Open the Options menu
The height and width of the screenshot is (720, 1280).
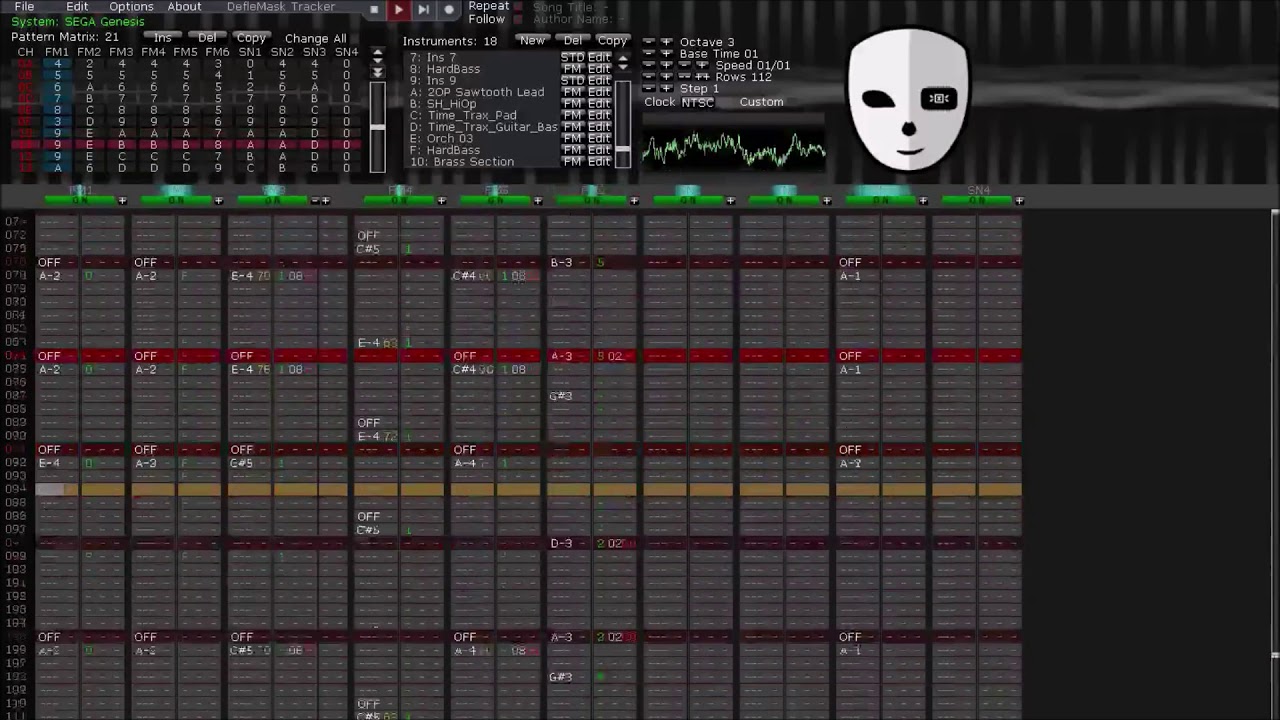(x=131, y=7)
